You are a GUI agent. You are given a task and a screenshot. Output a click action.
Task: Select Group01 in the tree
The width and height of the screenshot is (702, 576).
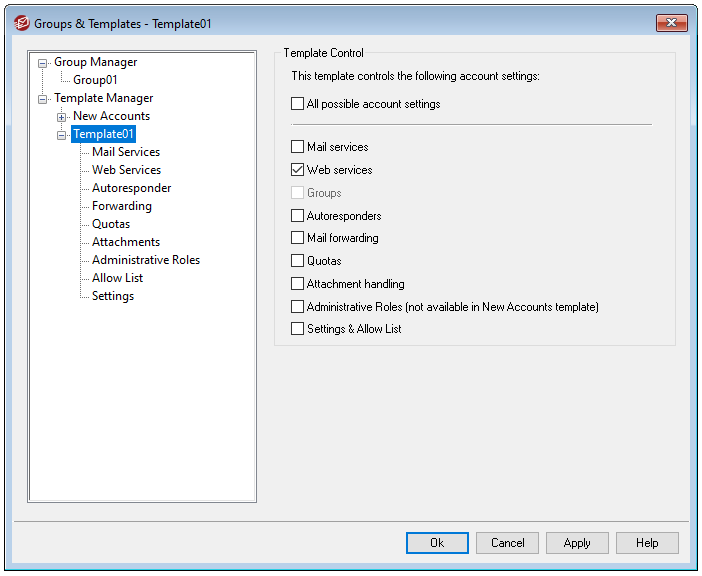pyautogui.click(x=95, y=80)
